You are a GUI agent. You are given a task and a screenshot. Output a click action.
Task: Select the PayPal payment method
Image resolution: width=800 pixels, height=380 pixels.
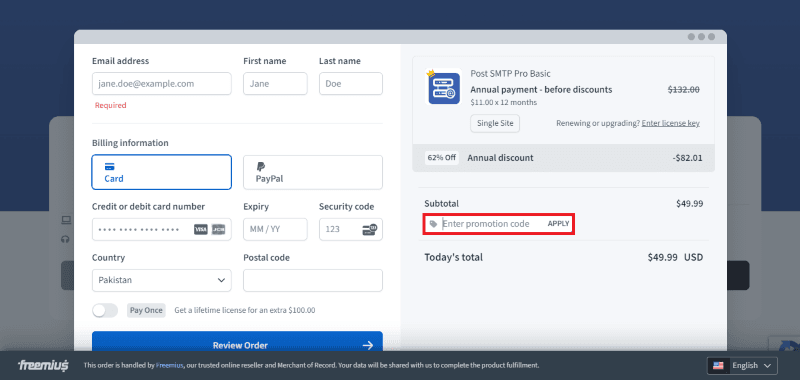(x=313, y=172)
